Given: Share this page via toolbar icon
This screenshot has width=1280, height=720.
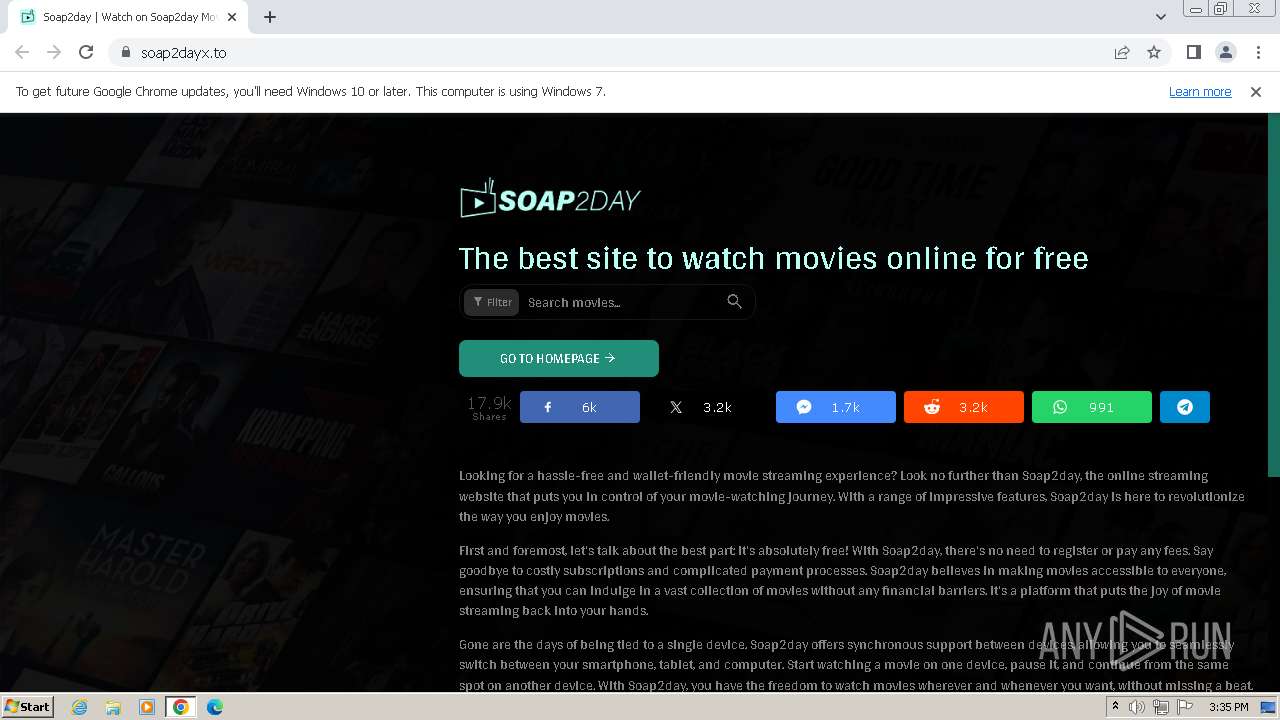Looking at the screenshot, I should click(1122, 52).
